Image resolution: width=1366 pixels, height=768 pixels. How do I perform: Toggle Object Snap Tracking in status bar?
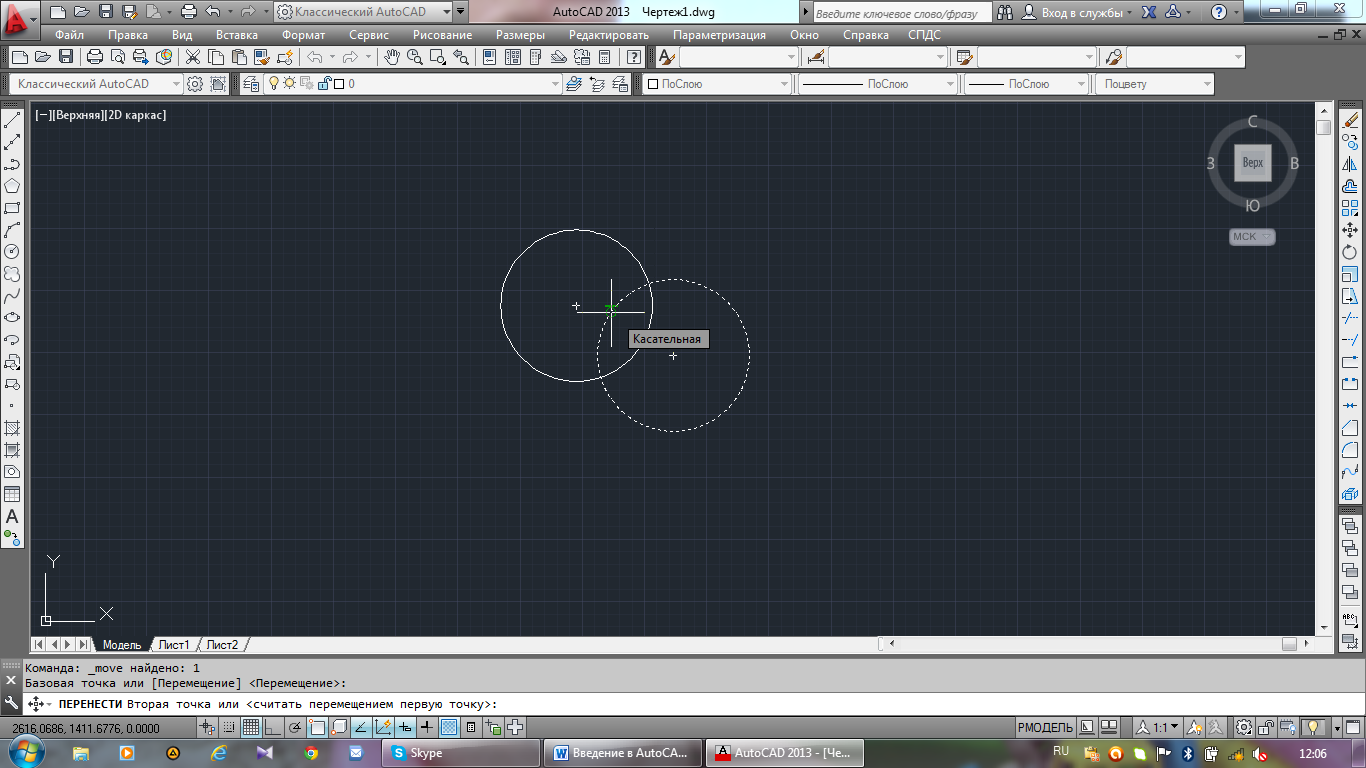(361, 727)
